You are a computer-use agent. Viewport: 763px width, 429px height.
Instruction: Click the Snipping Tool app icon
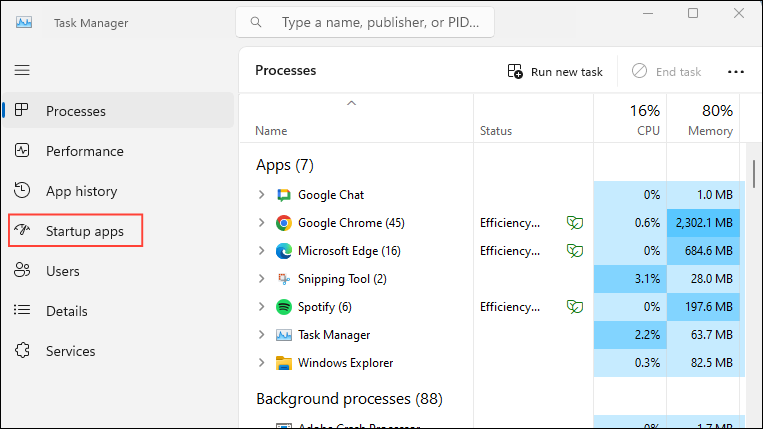coord(284,279)
